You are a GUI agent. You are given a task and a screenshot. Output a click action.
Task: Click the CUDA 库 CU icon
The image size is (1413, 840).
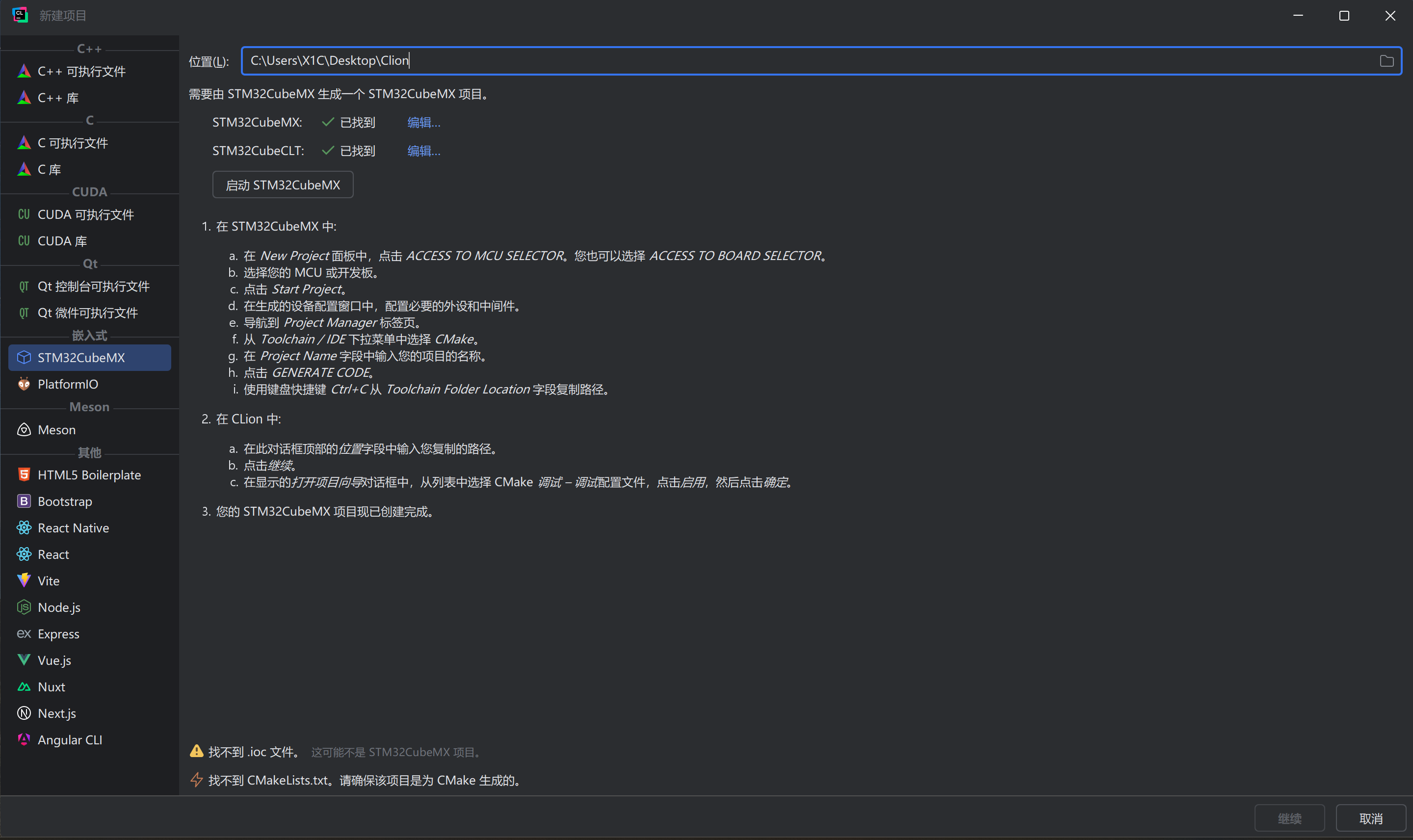(24, 241)
